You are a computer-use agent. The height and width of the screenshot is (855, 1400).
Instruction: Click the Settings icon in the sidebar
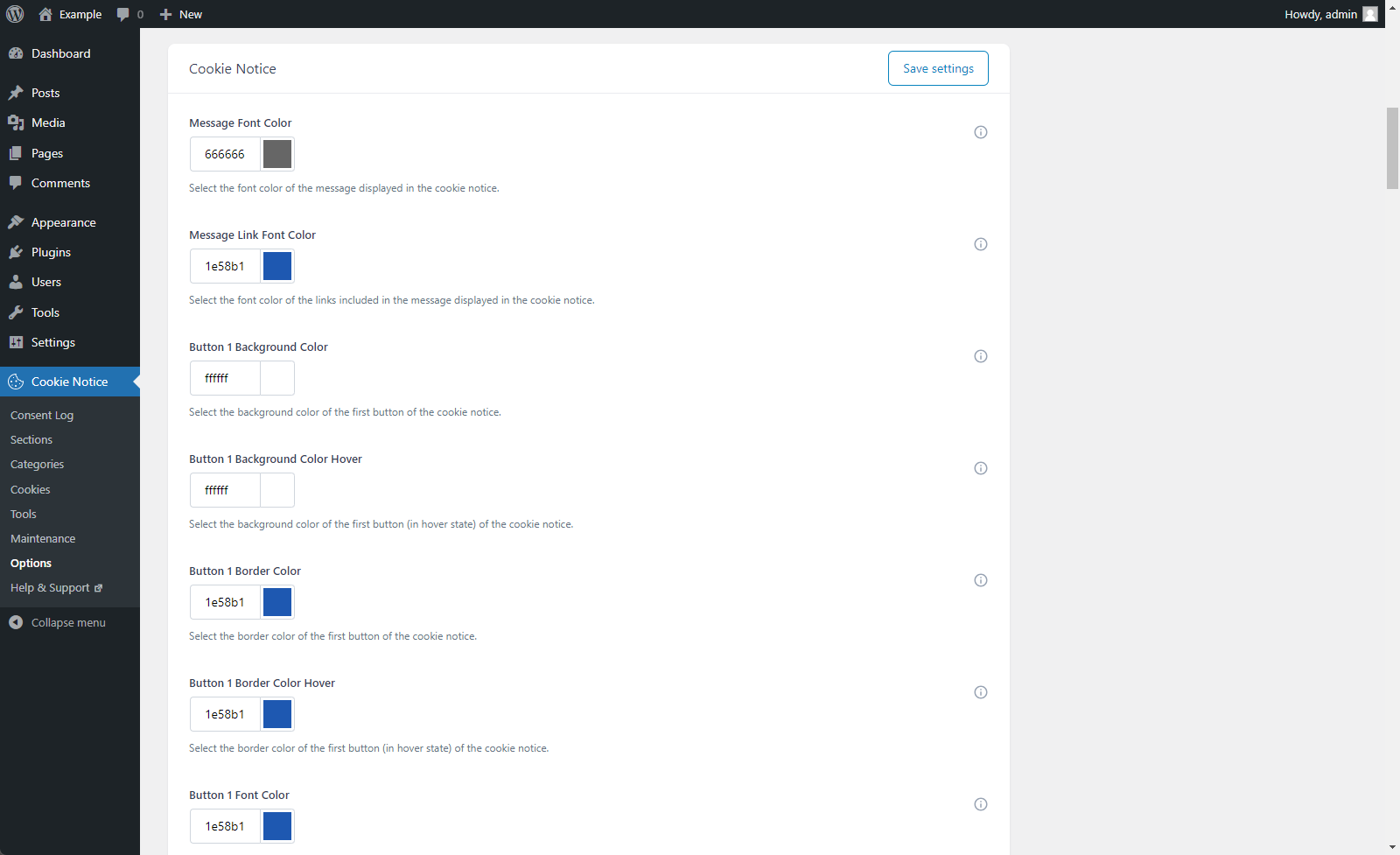point(16,342)
